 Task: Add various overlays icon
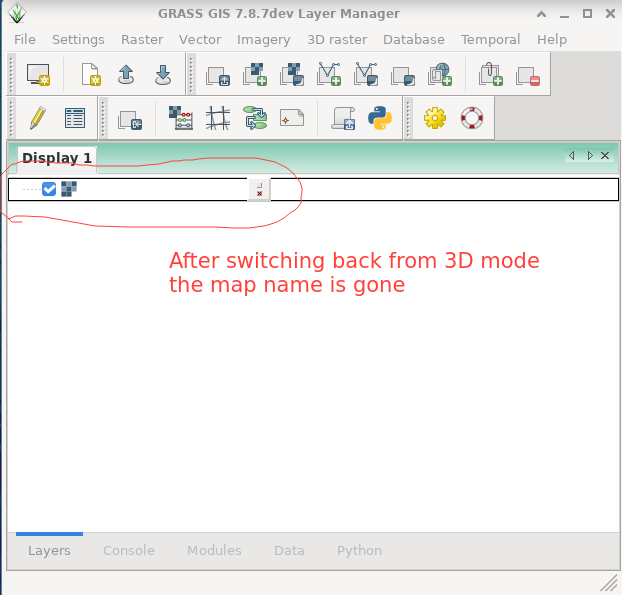403,76
